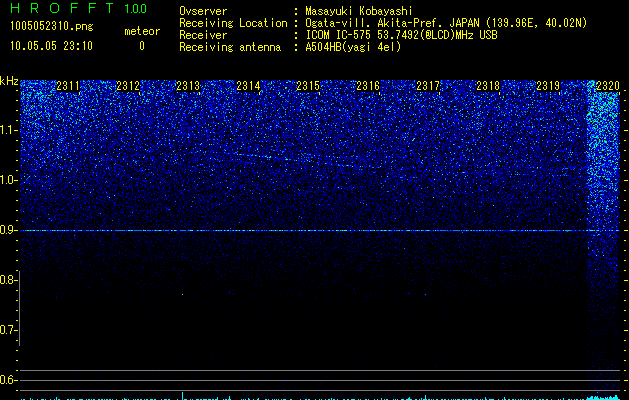Image resolution: width=629 pixels, height=400 pixels.
Task: Click the 2317 time marker
Action: coord(428,85)
